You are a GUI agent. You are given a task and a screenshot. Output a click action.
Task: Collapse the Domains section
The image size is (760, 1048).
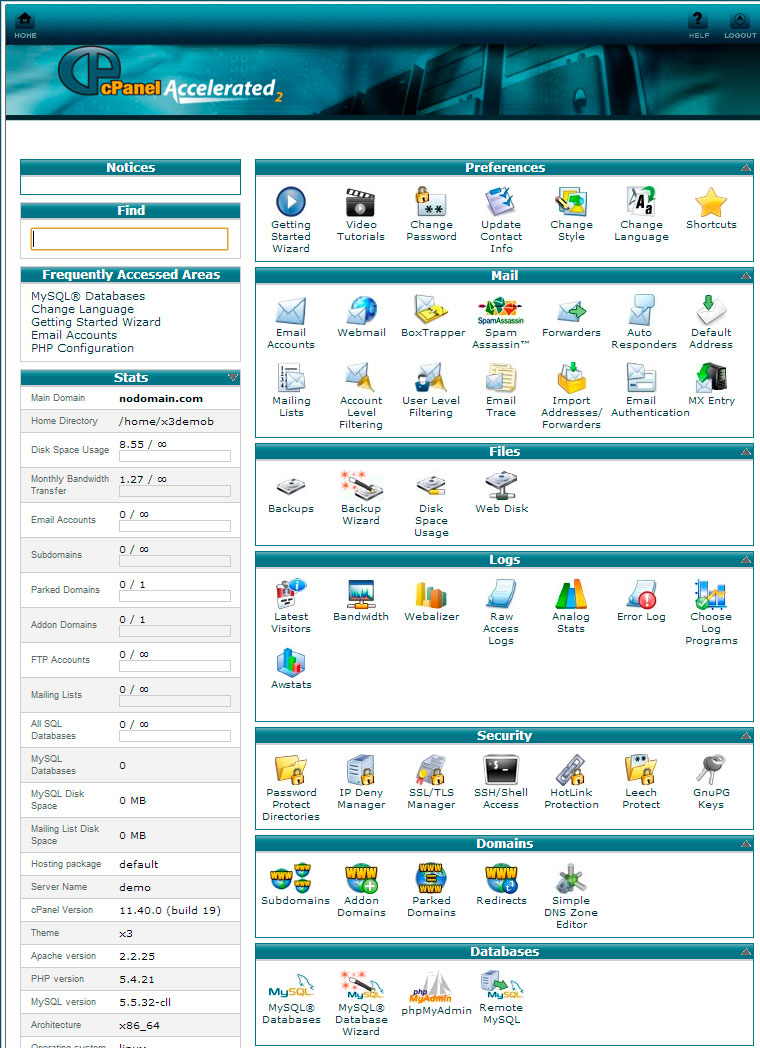coord(745,844)
